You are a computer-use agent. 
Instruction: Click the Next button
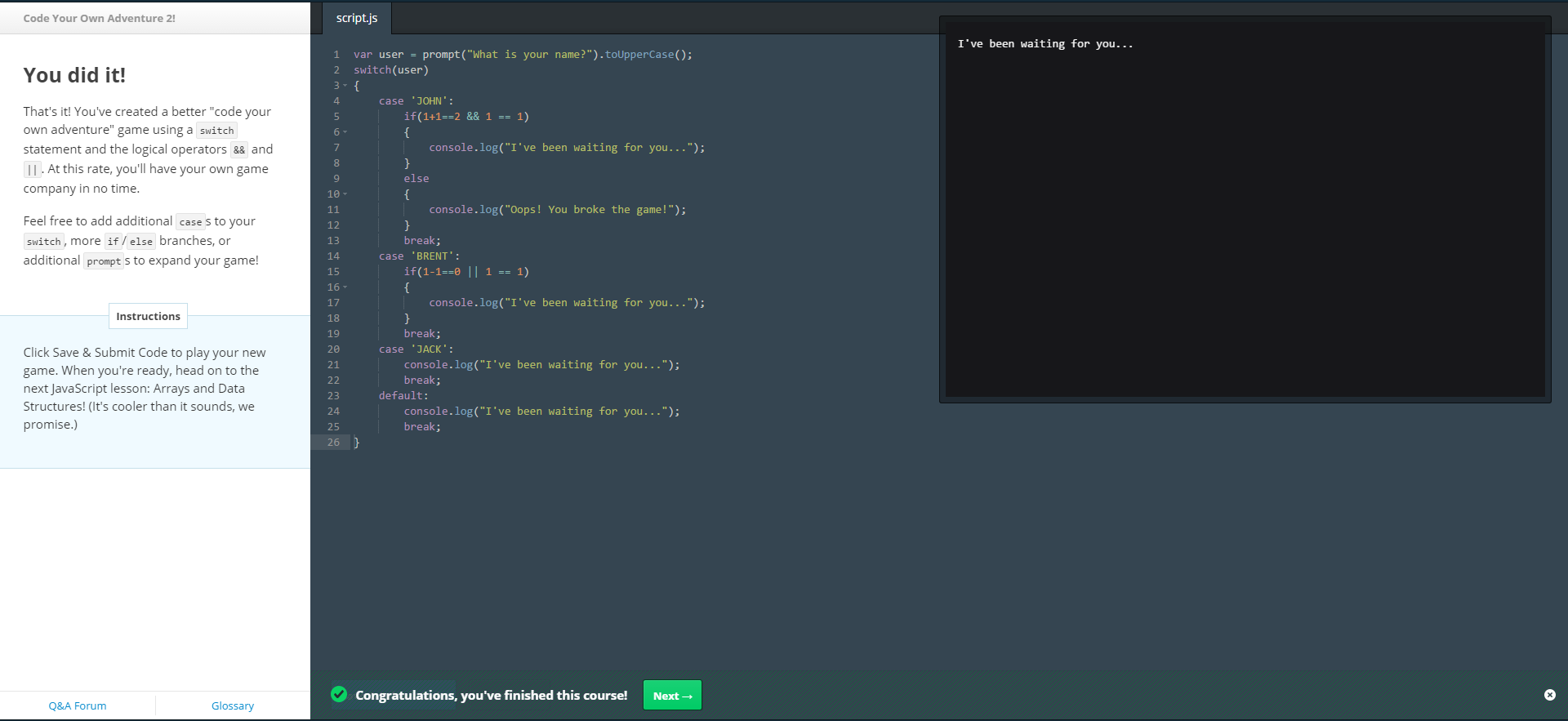(672, 696)
